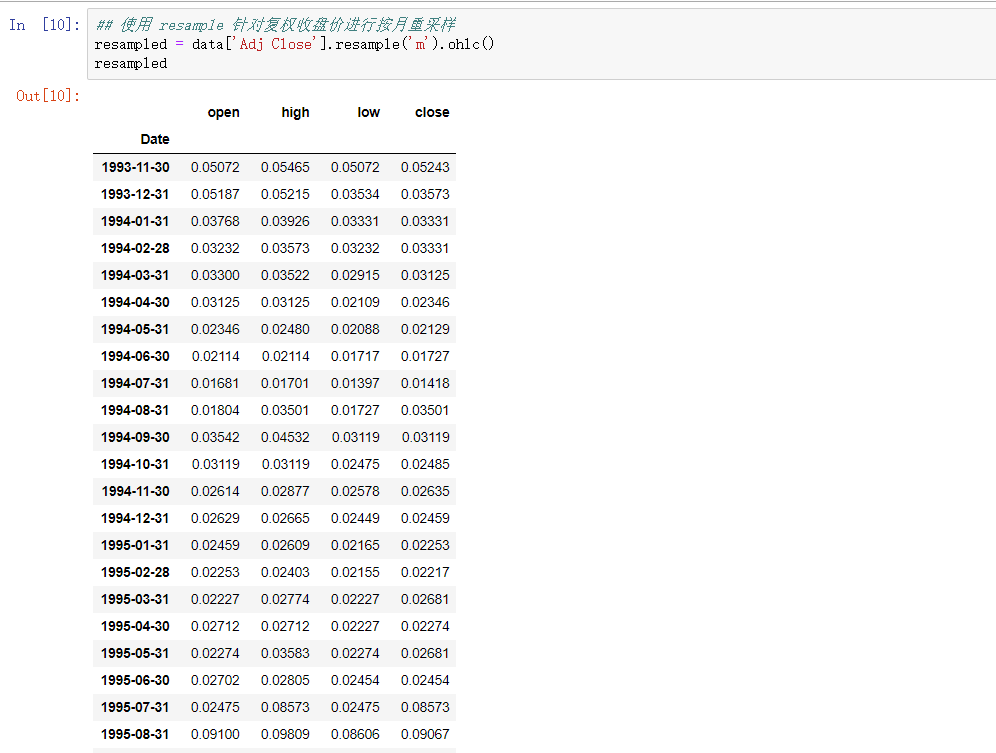Image resolution: width=996 pixels, height=753 pixels.
Task: Click high value 0.02774
Action: [x=285, y=599]
